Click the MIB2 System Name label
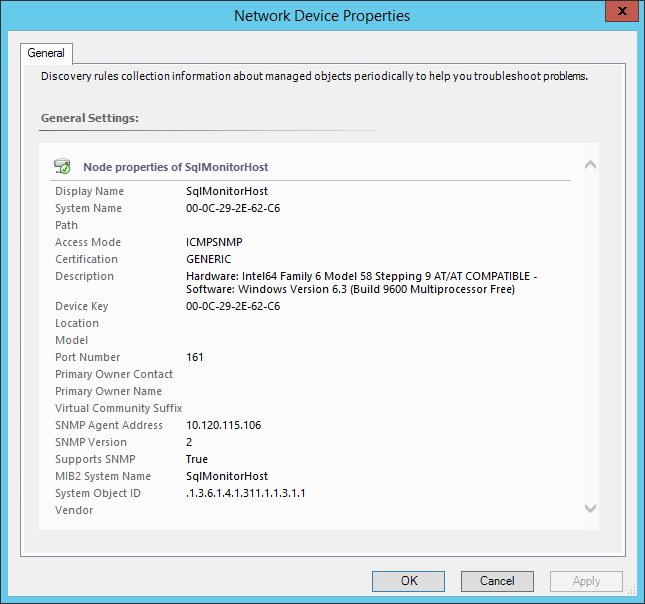The height and width of the screenshot is (604, 645). pyautogui.click(x=103, y=476)
